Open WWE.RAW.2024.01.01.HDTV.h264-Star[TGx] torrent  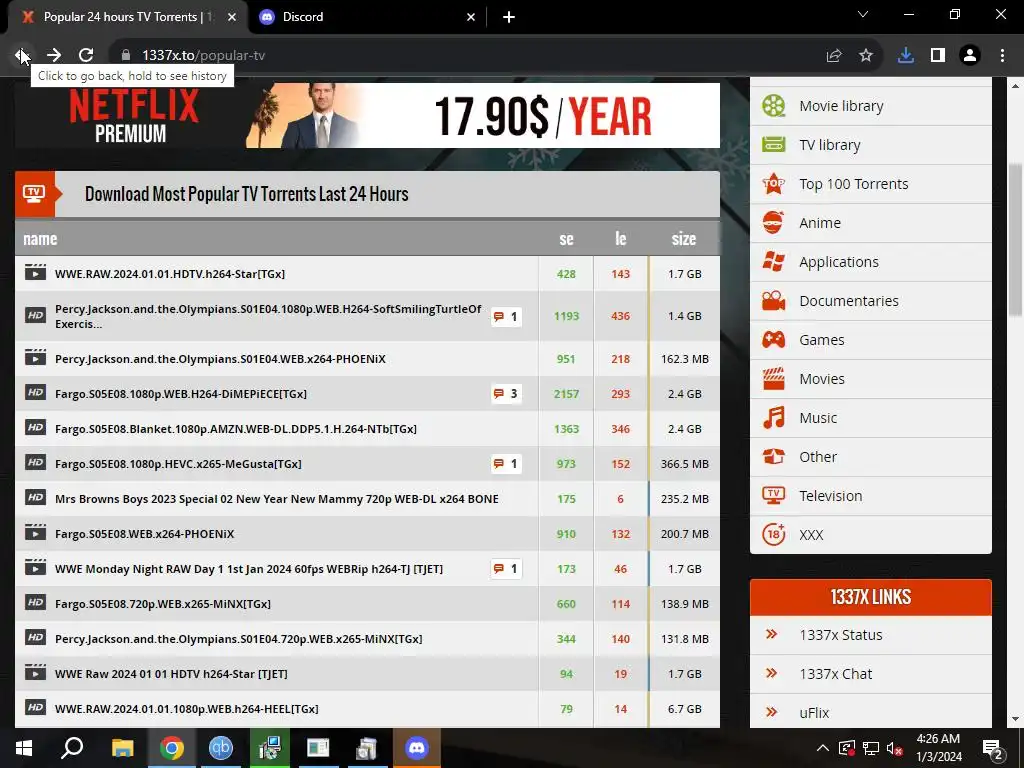[x=170, y=274]
